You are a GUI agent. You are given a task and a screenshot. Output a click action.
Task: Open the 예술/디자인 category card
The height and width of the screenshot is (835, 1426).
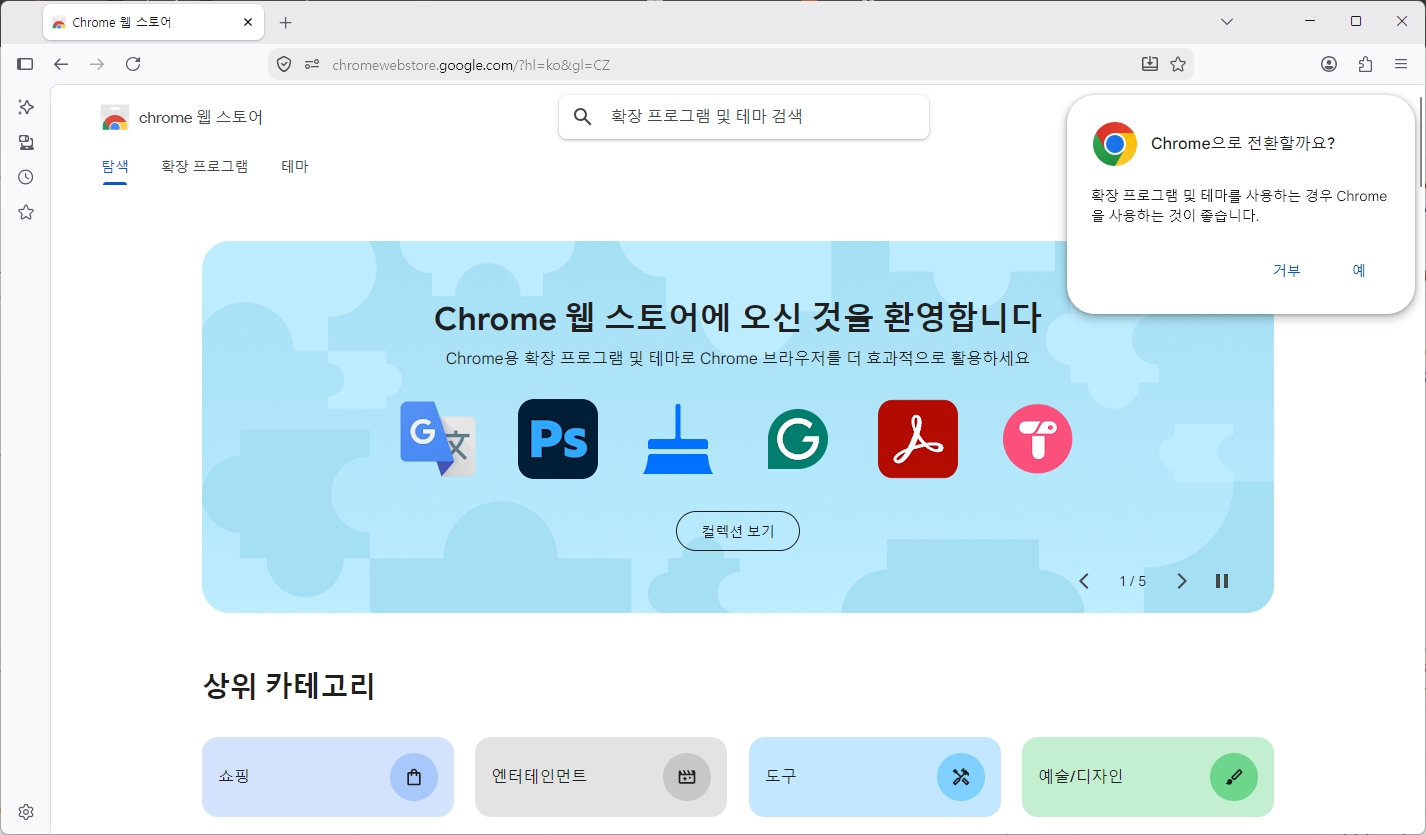[x=1148, y=777]
